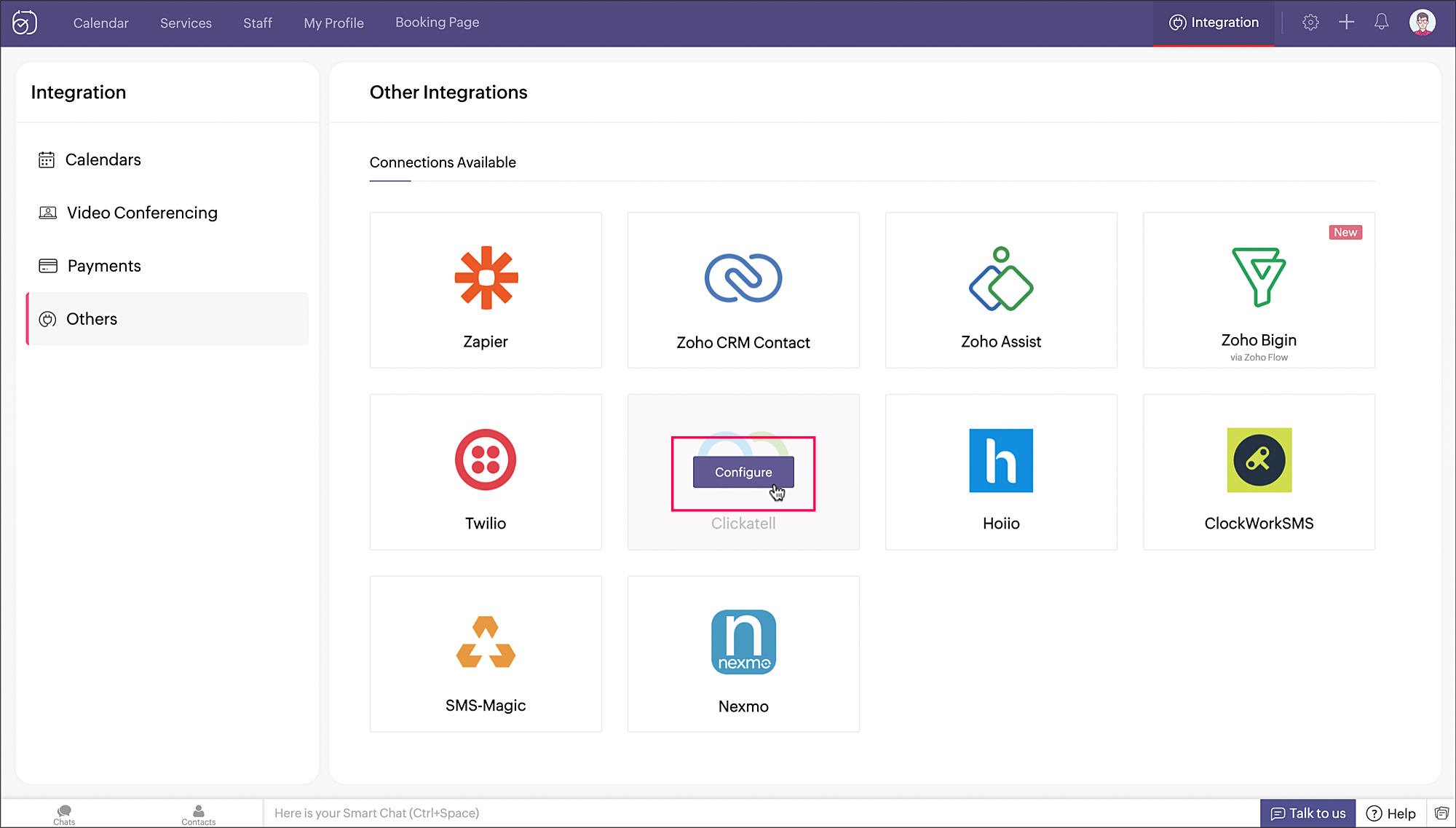
Task: Go to the Staff tab
Action: point(258,23)
